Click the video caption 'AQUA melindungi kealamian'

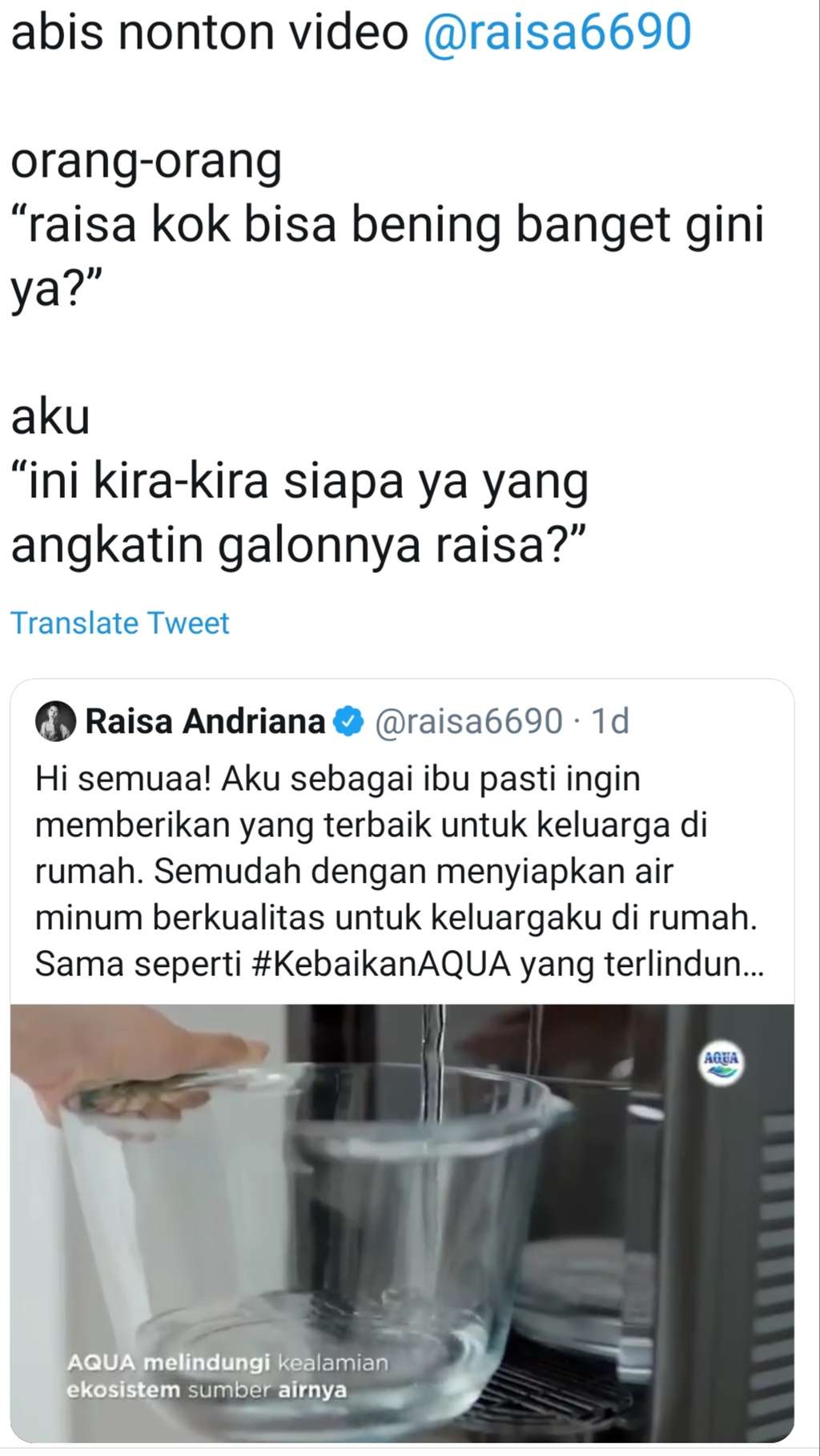[227, 1362]
